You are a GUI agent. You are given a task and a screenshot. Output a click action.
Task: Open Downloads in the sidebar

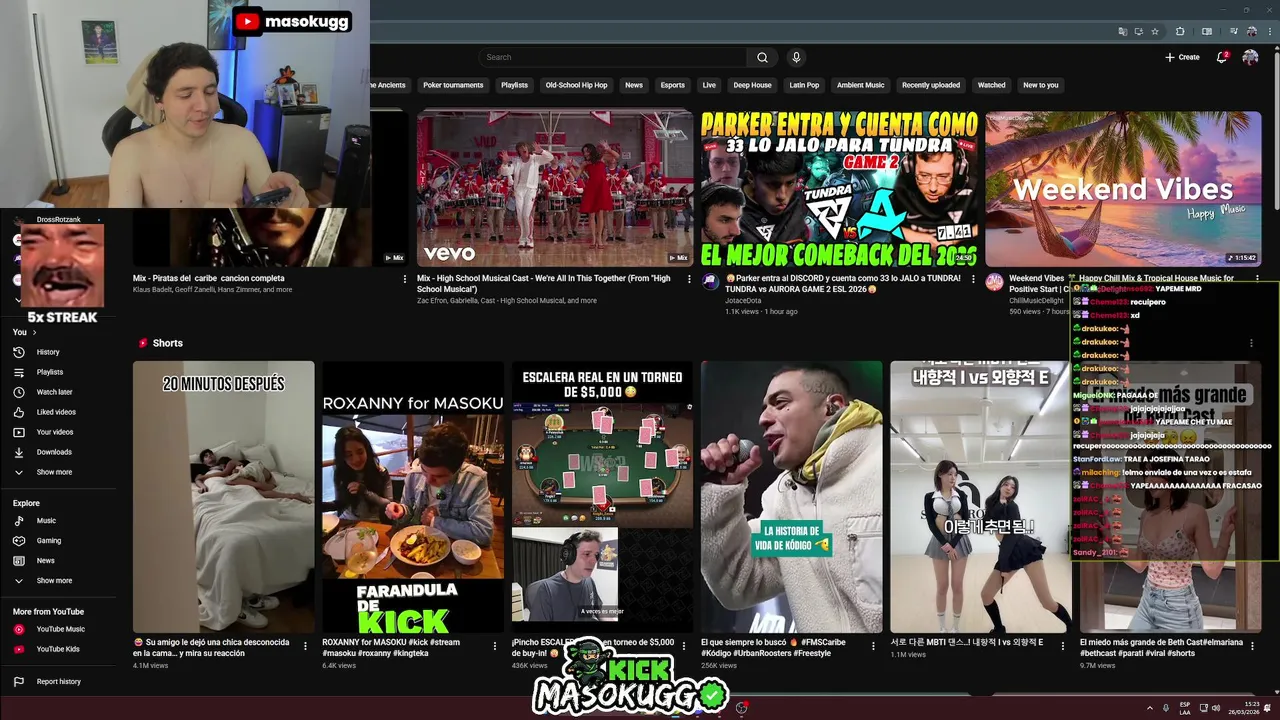click(x=54, y=452)
